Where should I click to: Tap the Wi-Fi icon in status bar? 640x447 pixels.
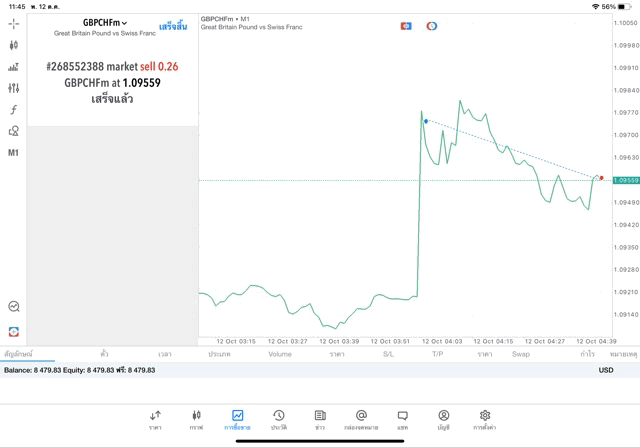[x=596, y=7]
